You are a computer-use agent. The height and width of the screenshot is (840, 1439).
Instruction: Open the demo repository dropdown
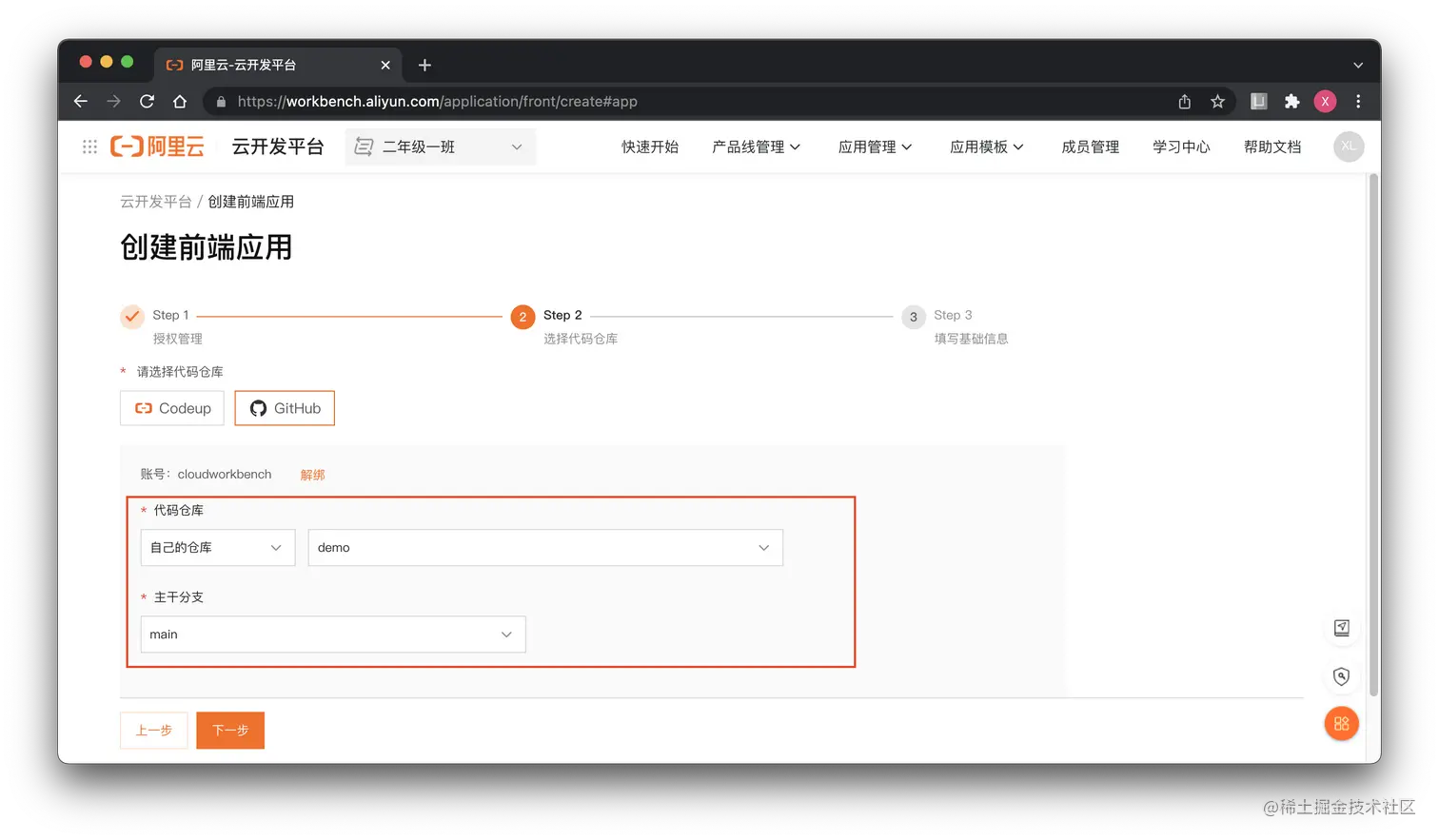(x=545, y=548)
